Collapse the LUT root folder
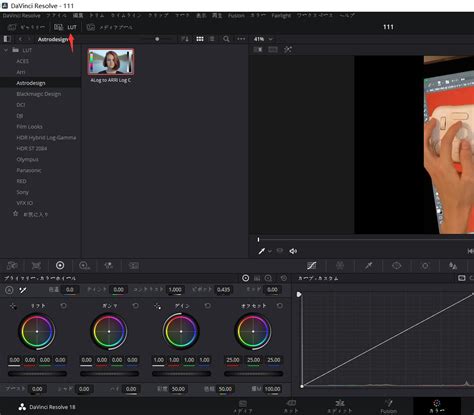The image size is (474, 415). 6,50
